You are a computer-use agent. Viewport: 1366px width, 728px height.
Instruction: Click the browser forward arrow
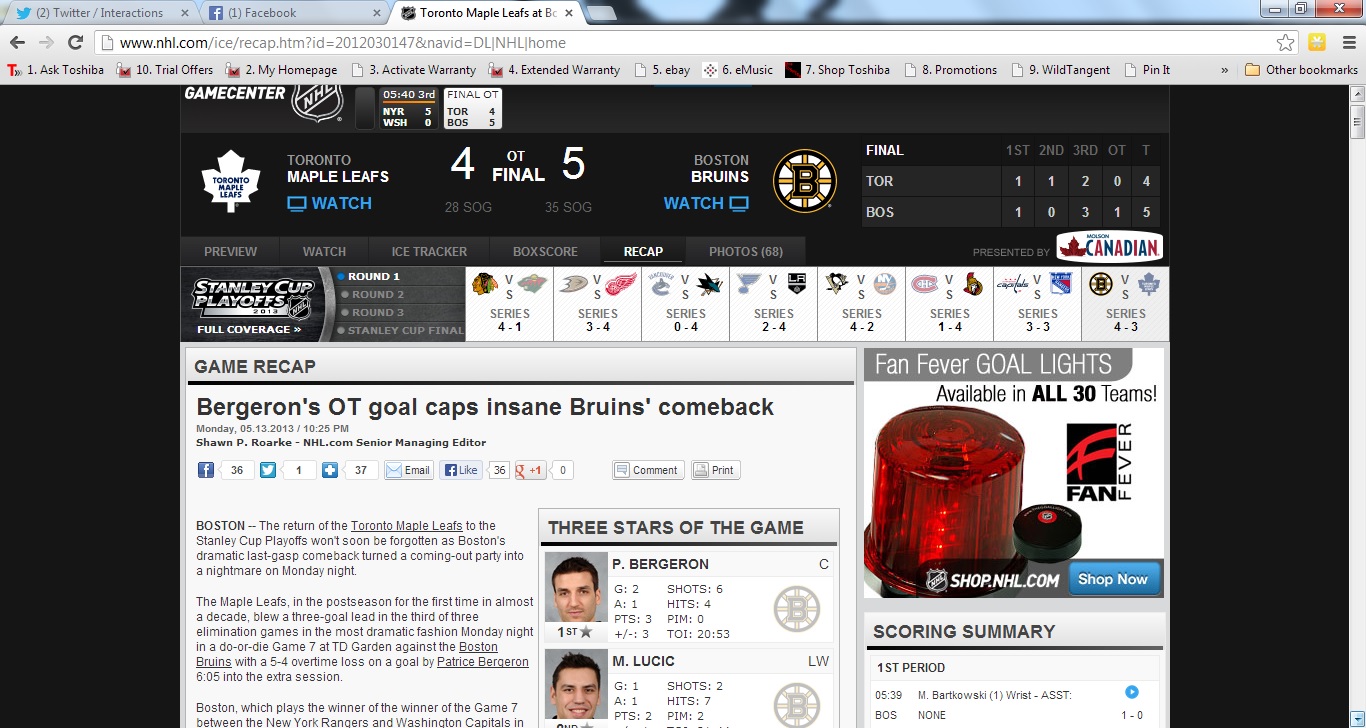[x=46, y=43]
